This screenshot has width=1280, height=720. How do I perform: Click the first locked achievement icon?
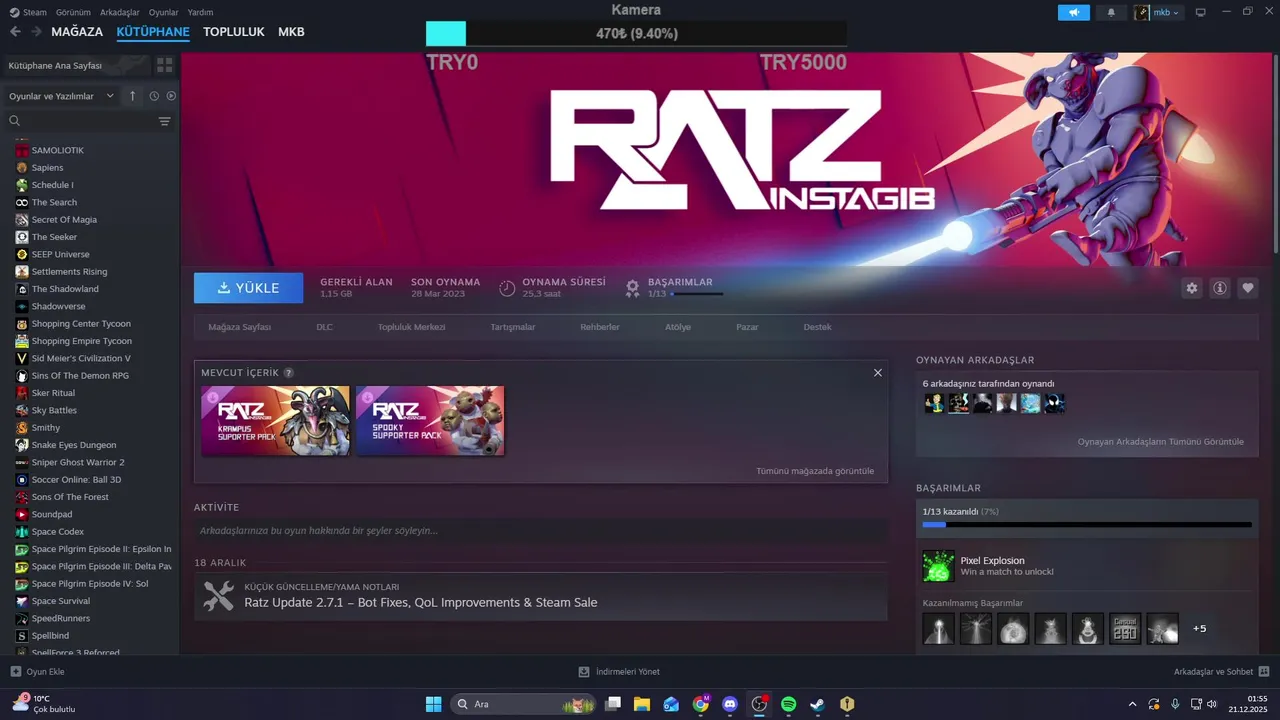click(938, 628)
